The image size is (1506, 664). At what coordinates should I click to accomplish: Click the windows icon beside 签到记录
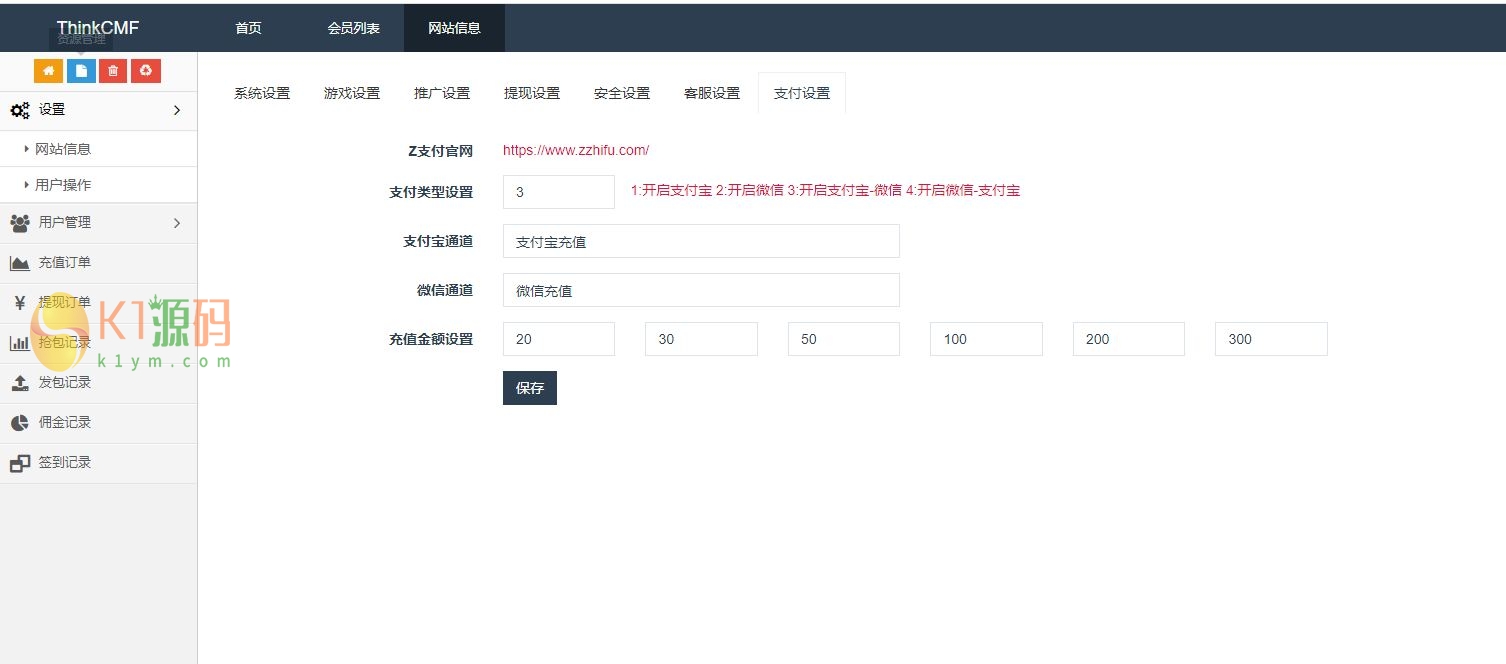20,463
